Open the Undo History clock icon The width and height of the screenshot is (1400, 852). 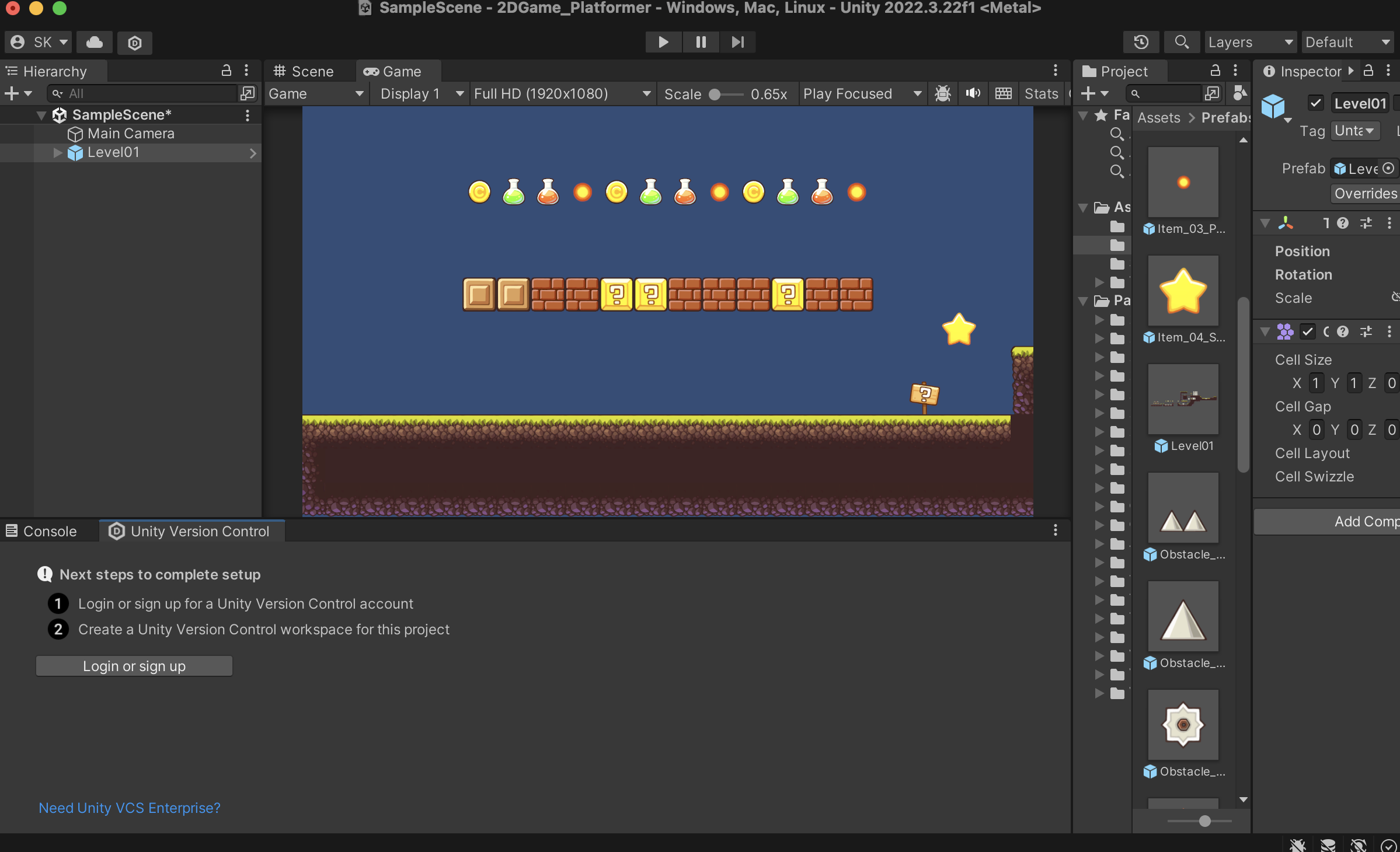[1141, 42]
